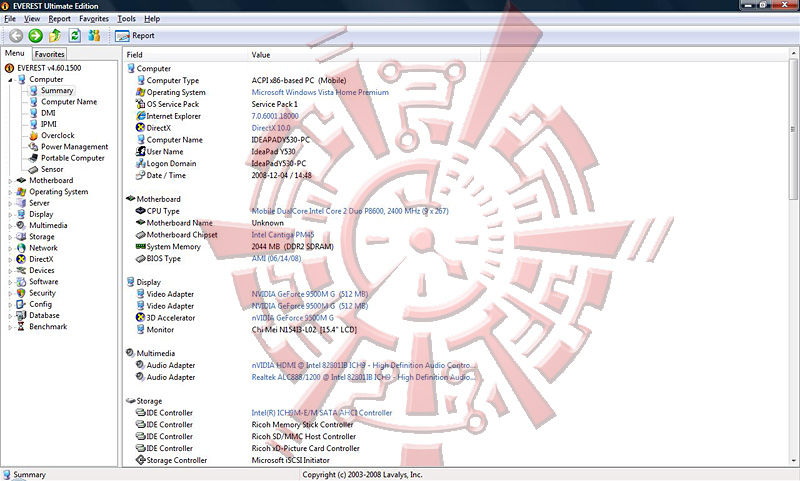Collapse the Computer tree node
Screen dimensions: 800x481
tap(10, 80)
